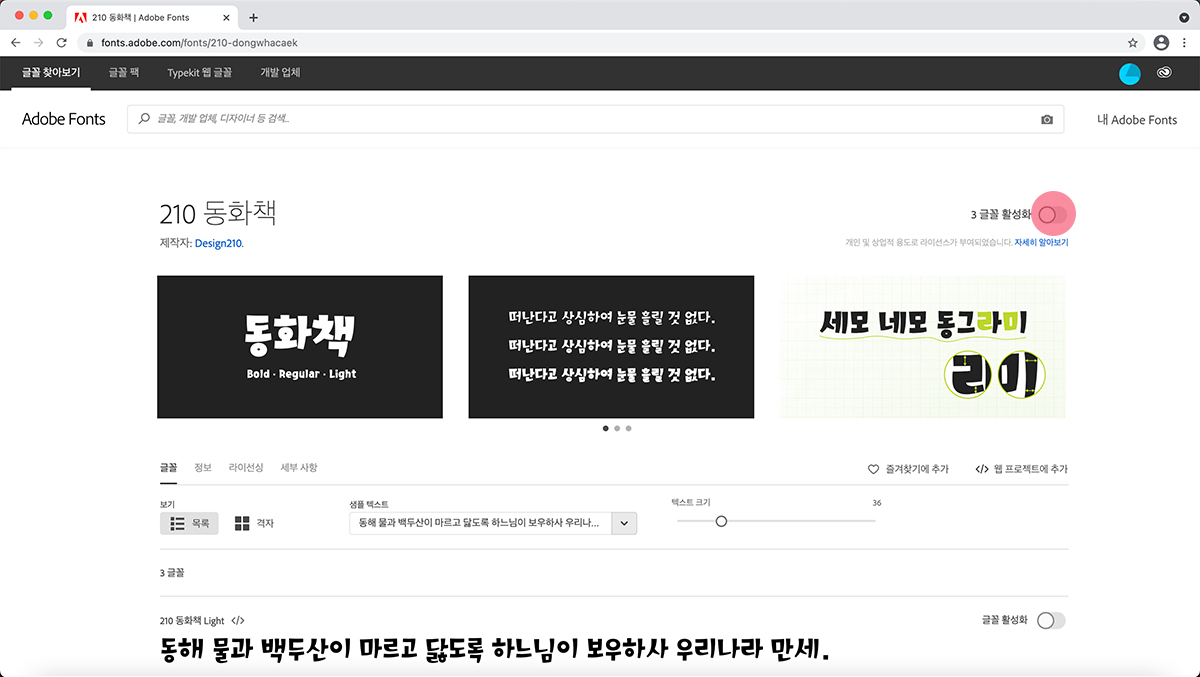
Task: Reload the page with refresh icon
Action: click(x=62, y=43)
